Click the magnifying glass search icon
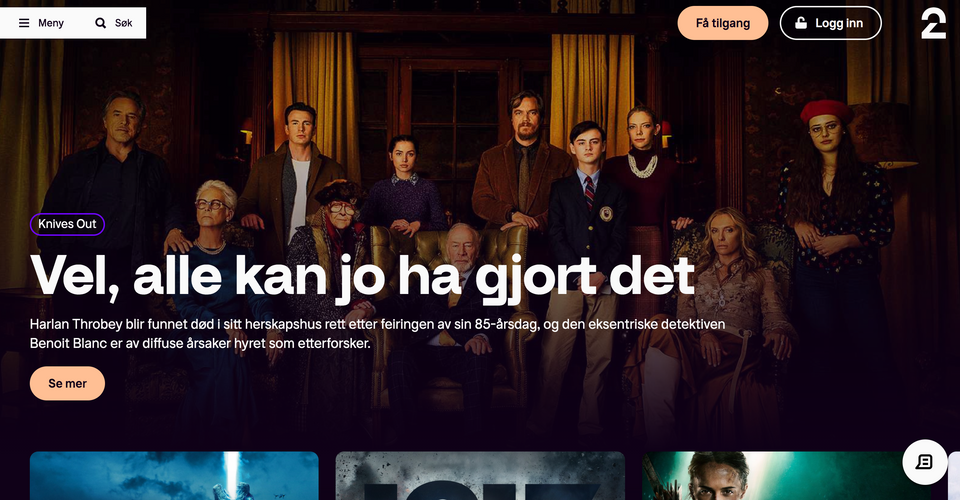 [100, 23]
